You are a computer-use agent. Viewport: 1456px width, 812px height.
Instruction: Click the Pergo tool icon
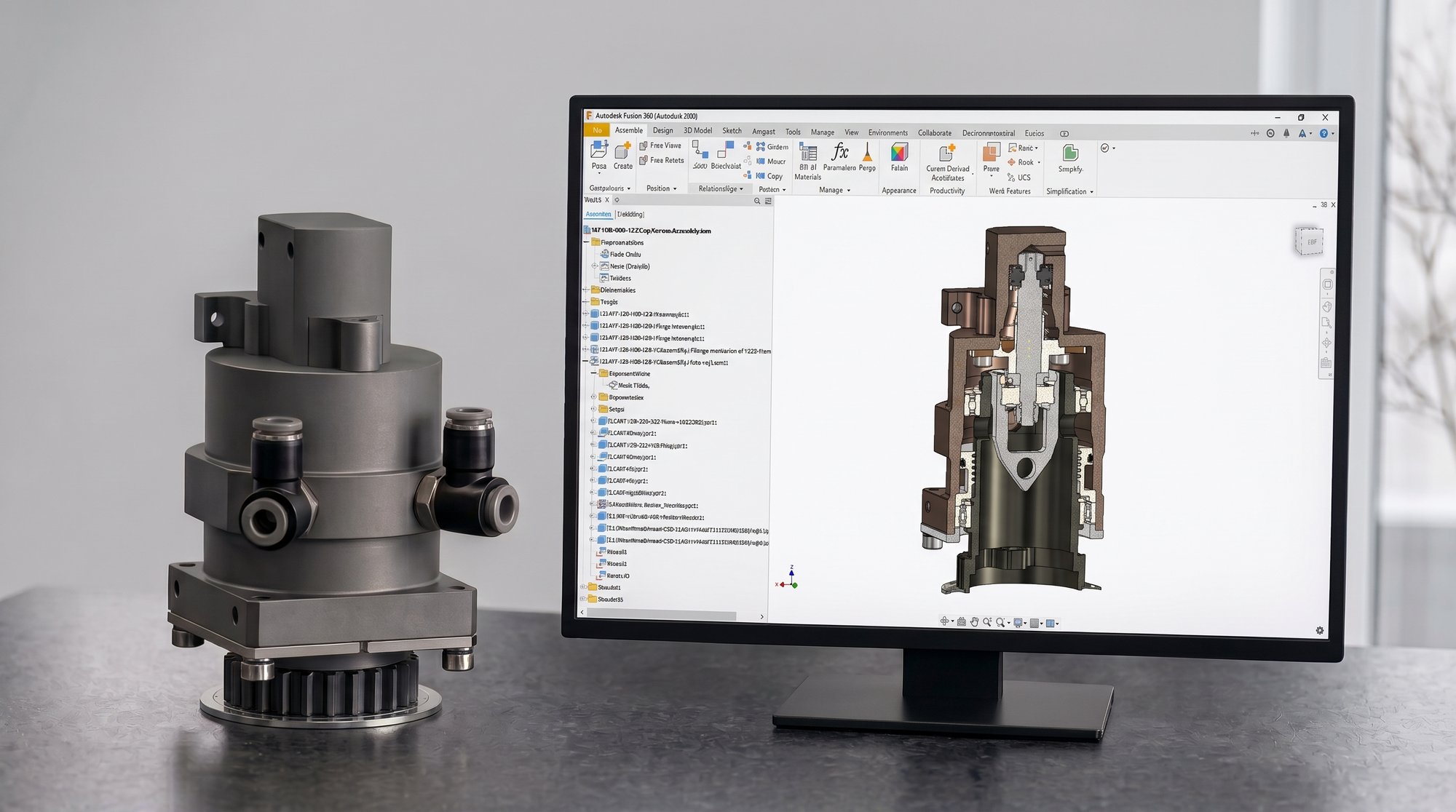[x=867, y=151]
